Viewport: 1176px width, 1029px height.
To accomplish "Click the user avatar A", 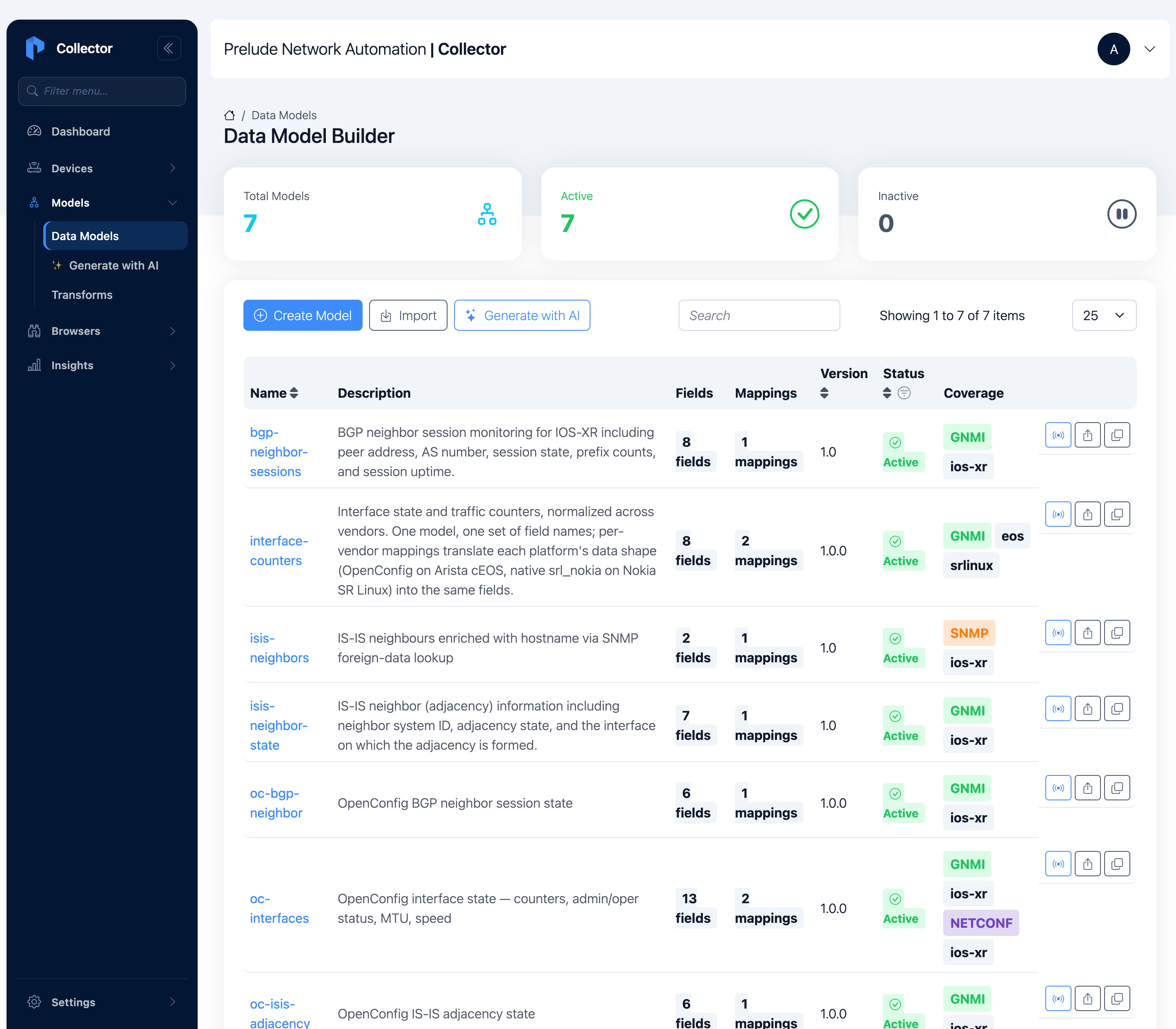I will [x=1114, y=49].
